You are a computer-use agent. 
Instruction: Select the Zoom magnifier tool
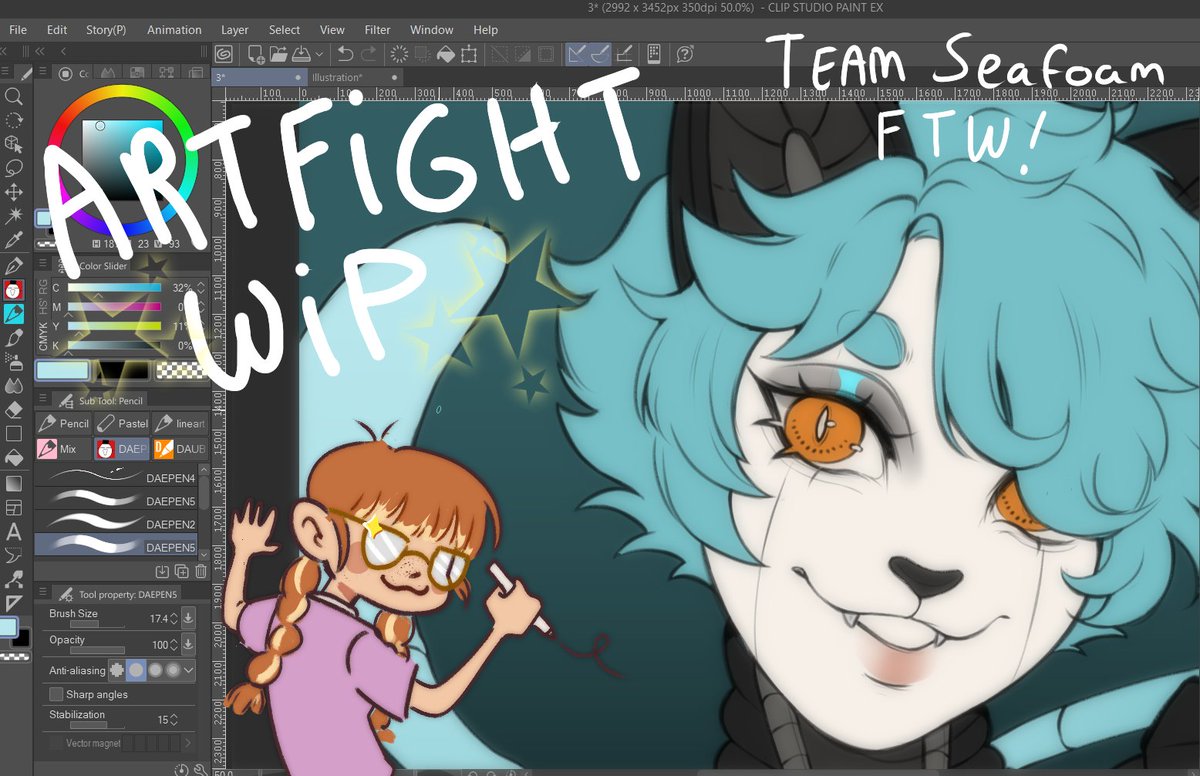14,97
